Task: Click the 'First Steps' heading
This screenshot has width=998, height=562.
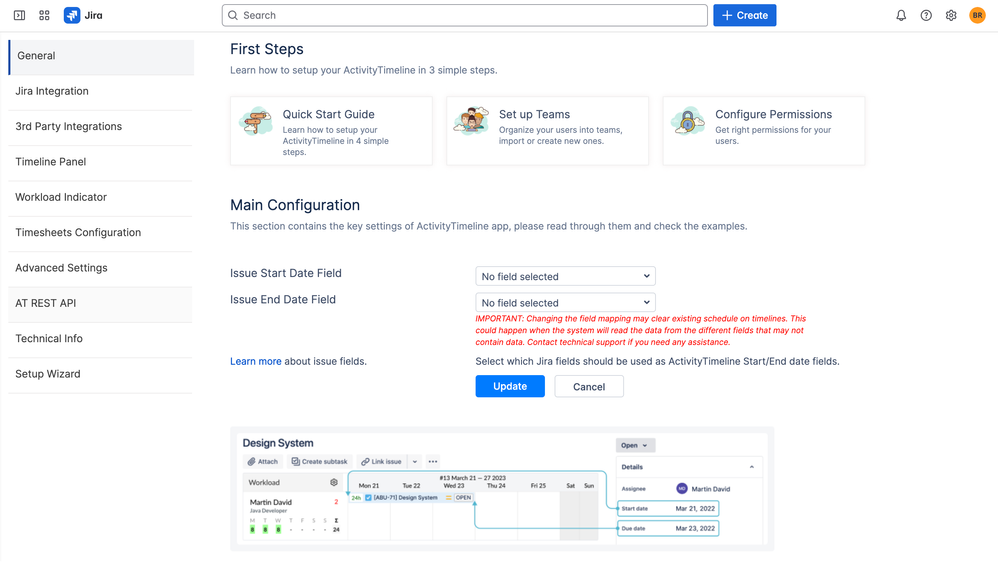Action: [x=267, y=49]
